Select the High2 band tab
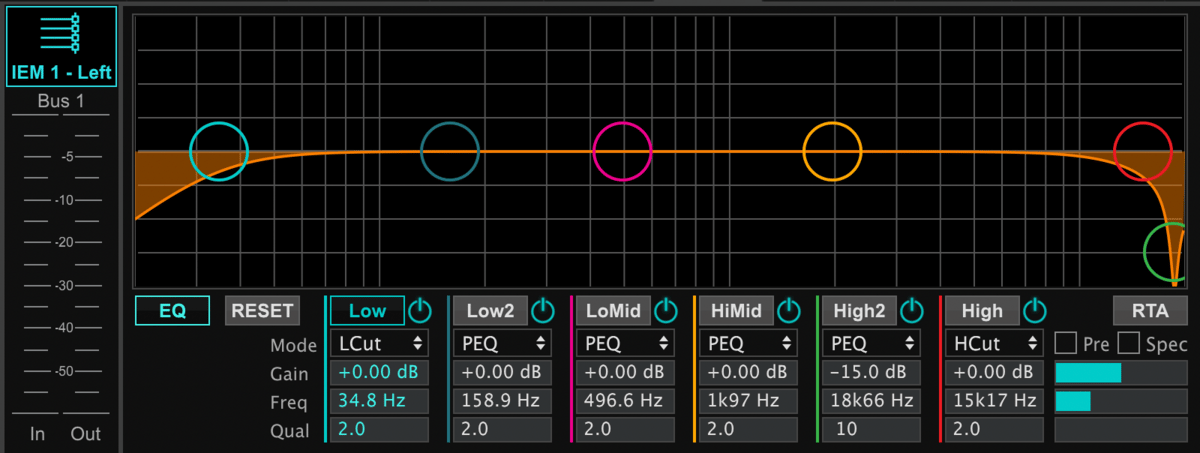Viewport: 1200px width, 453px height. [859, 311]
